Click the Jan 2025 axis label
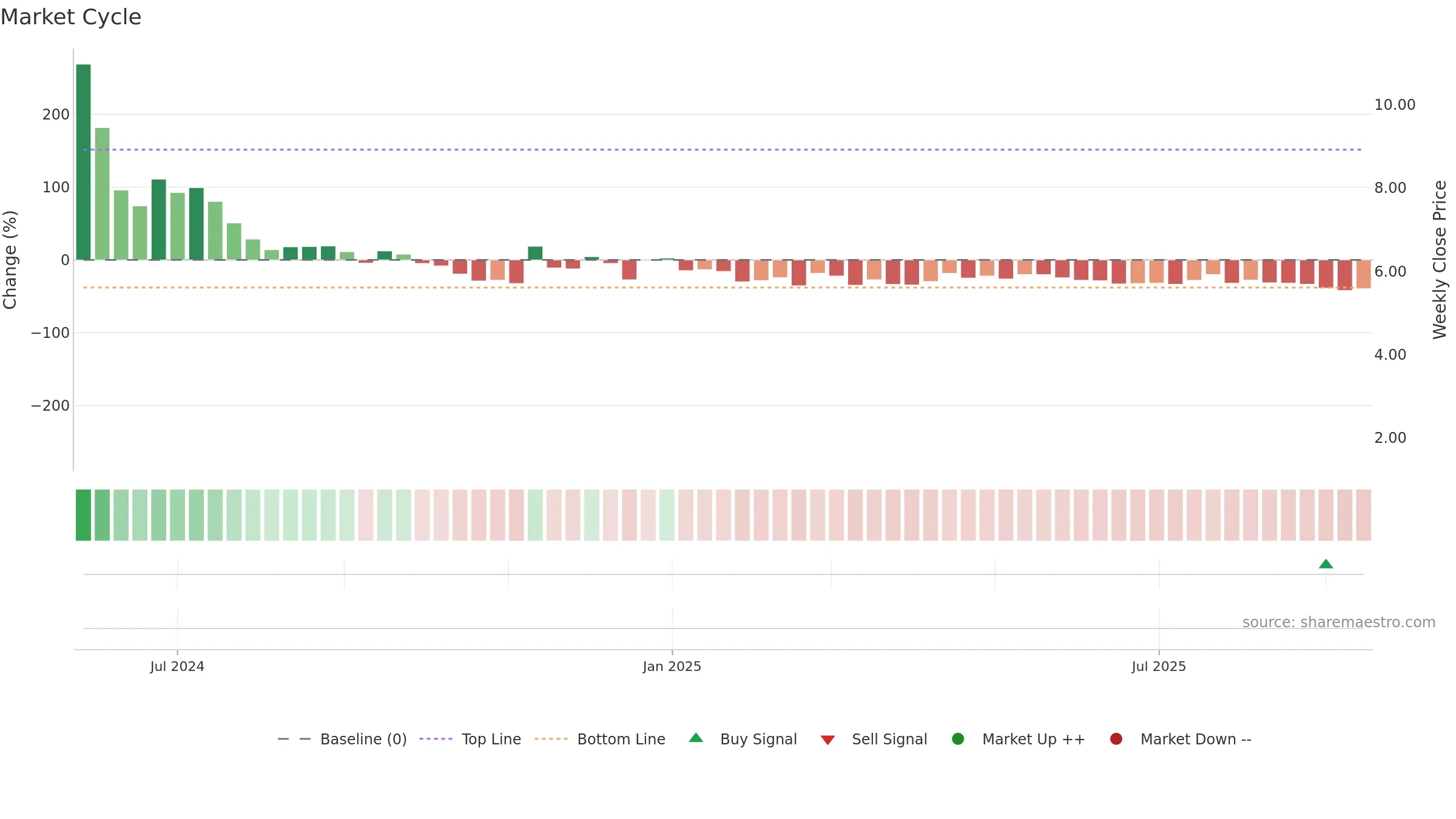The height and width of the screenshot is (819, 1456). [672, 667]
